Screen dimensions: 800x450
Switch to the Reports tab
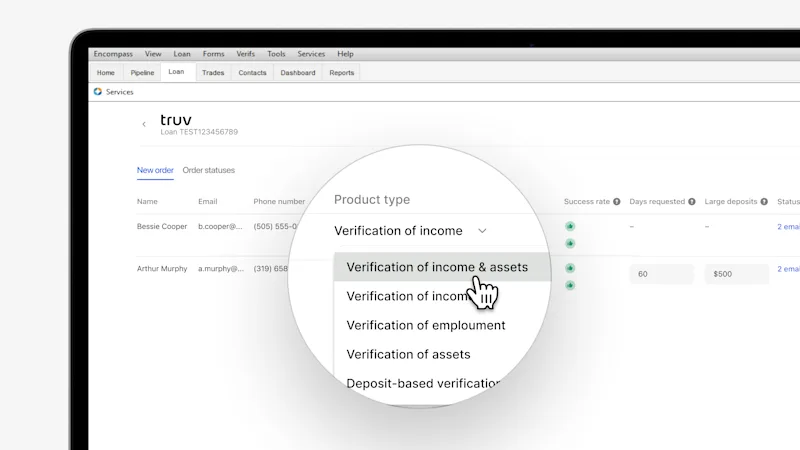pos(341,72)
